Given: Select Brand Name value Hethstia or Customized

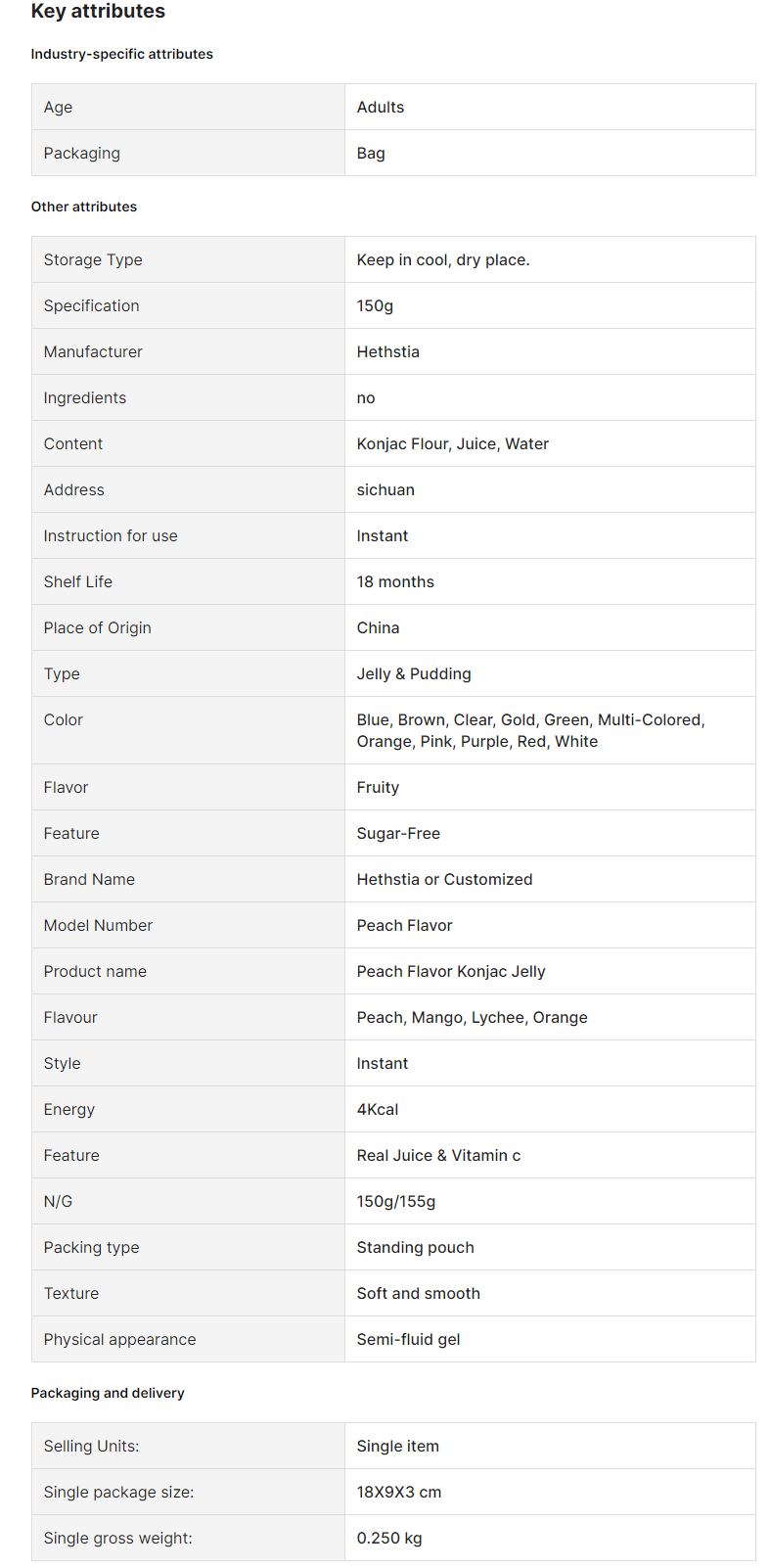Looking at the screenshot, I should coord(444,879).
